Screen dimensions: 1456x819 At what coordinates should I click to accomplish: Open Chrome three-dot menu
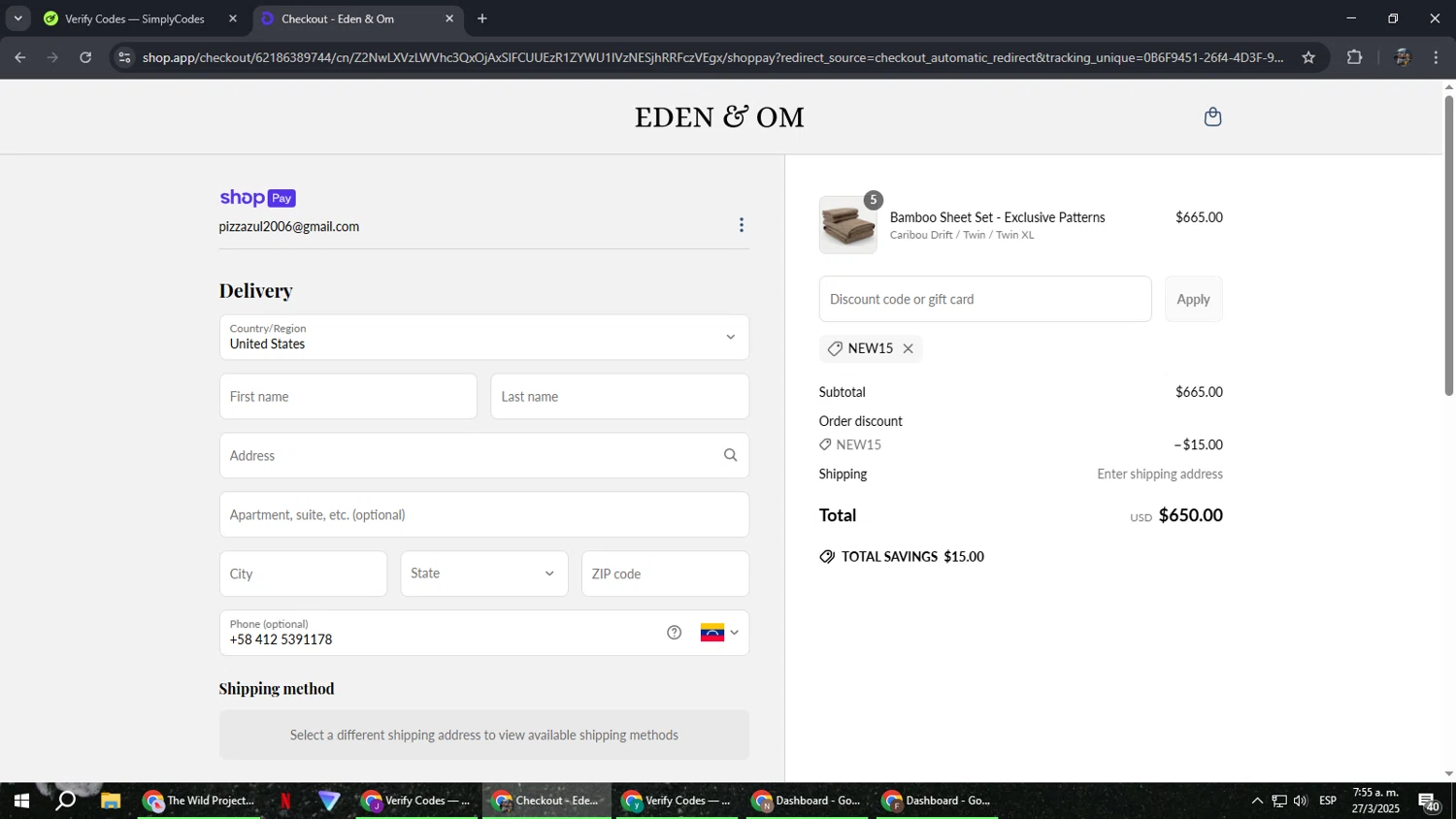tap(1437, 57)
